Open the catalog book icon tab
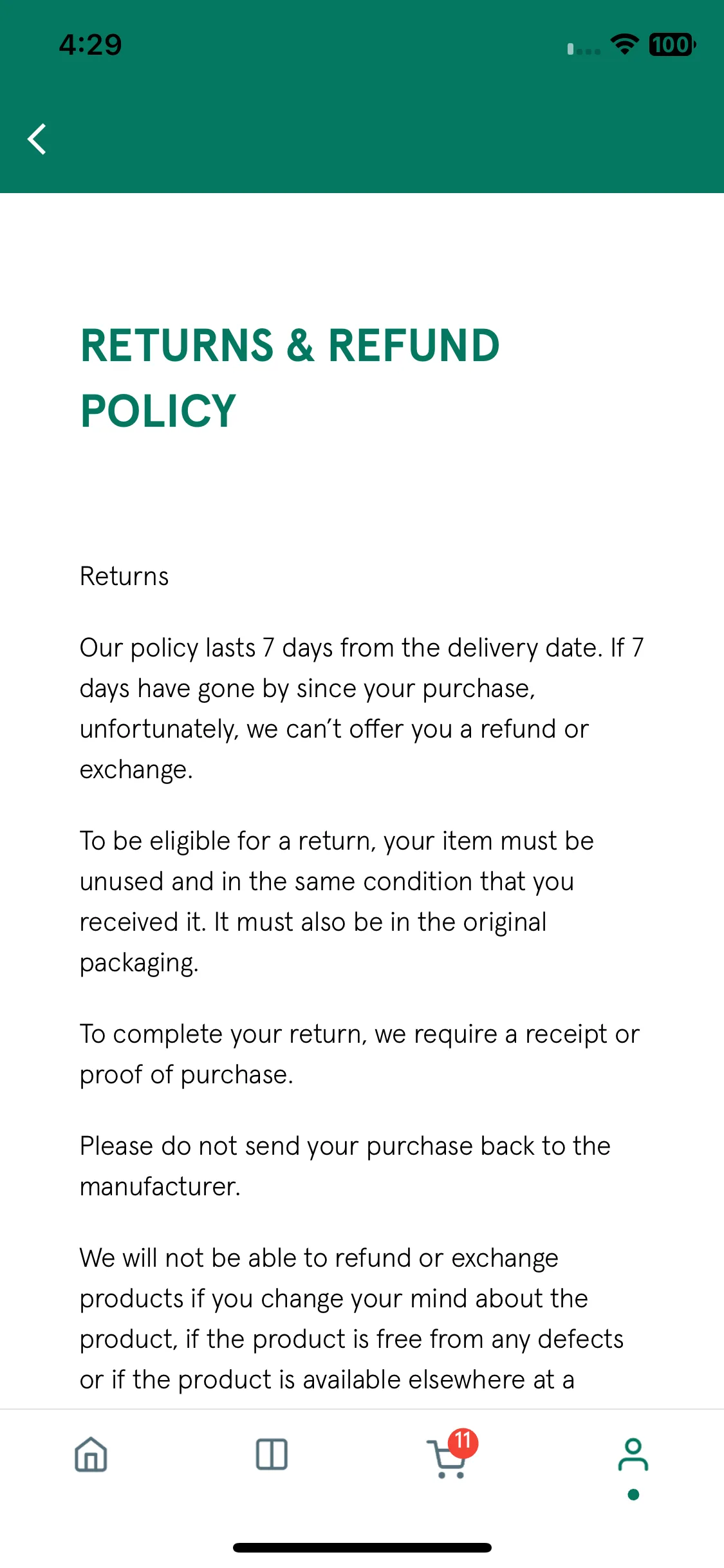Image resolution: width=724 pixels, height=1568 pixels. (272, 1454)
